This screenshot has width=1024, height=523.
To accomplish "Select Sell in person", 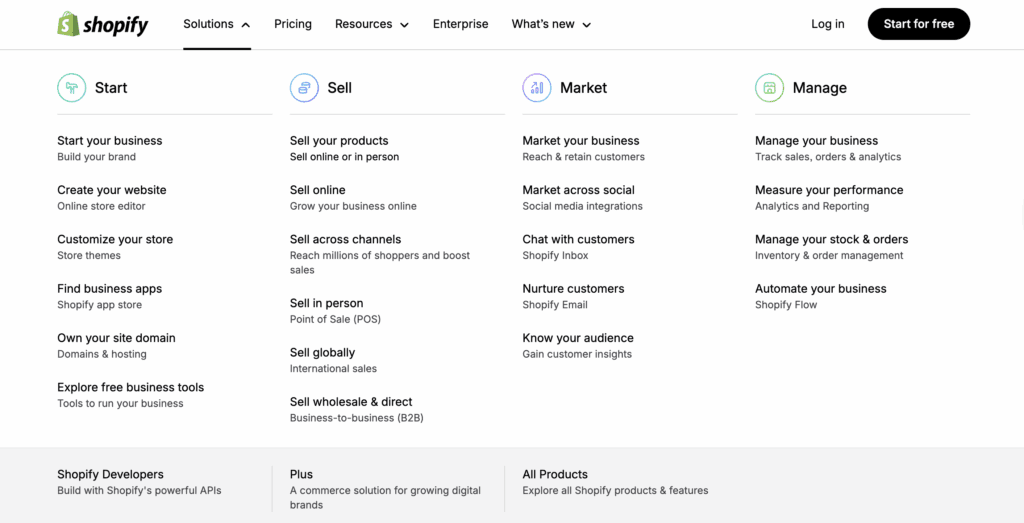I will (x=327, y=303).
